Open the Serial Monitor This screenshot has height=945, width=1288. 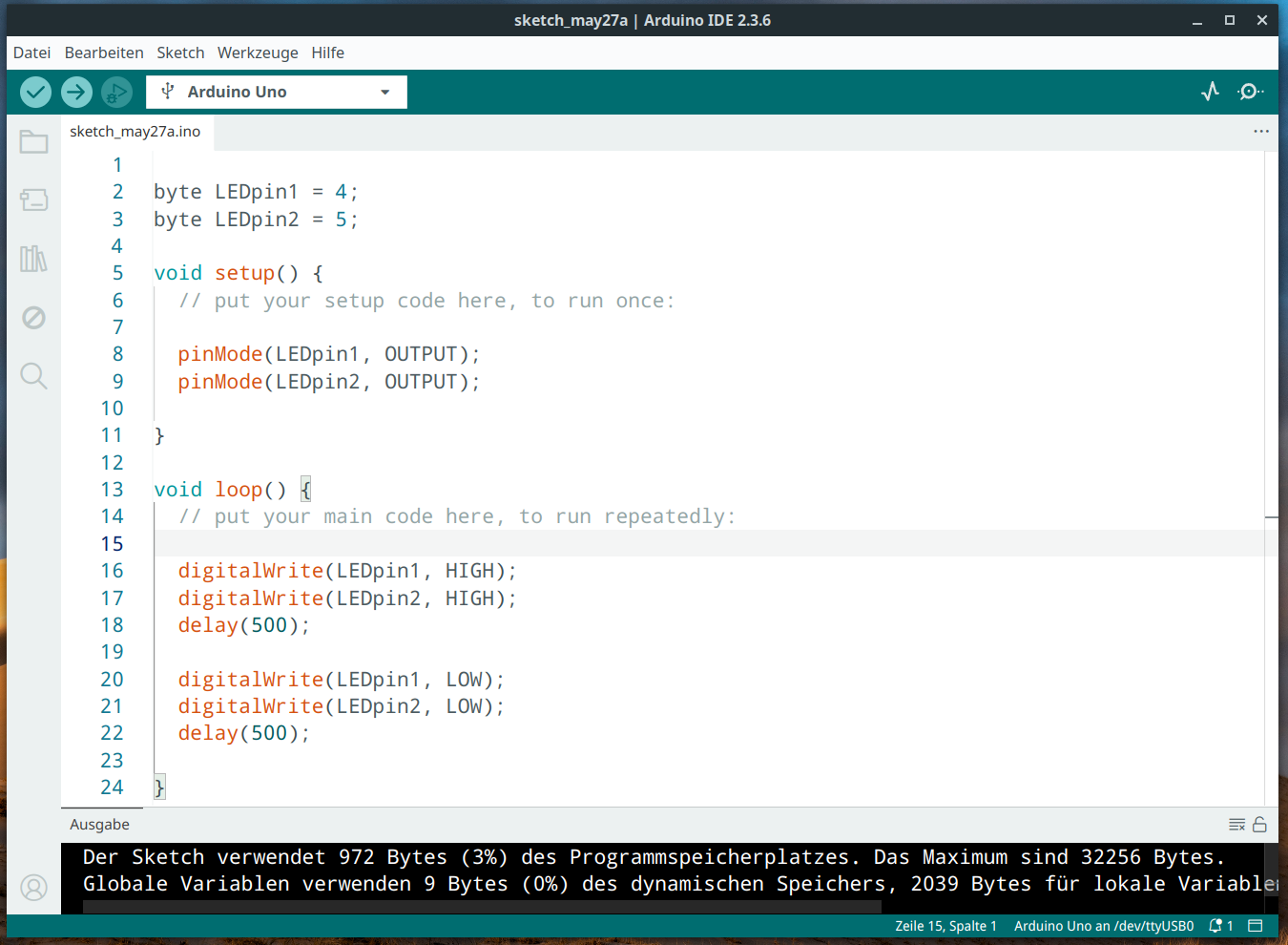pos(1249,92)
